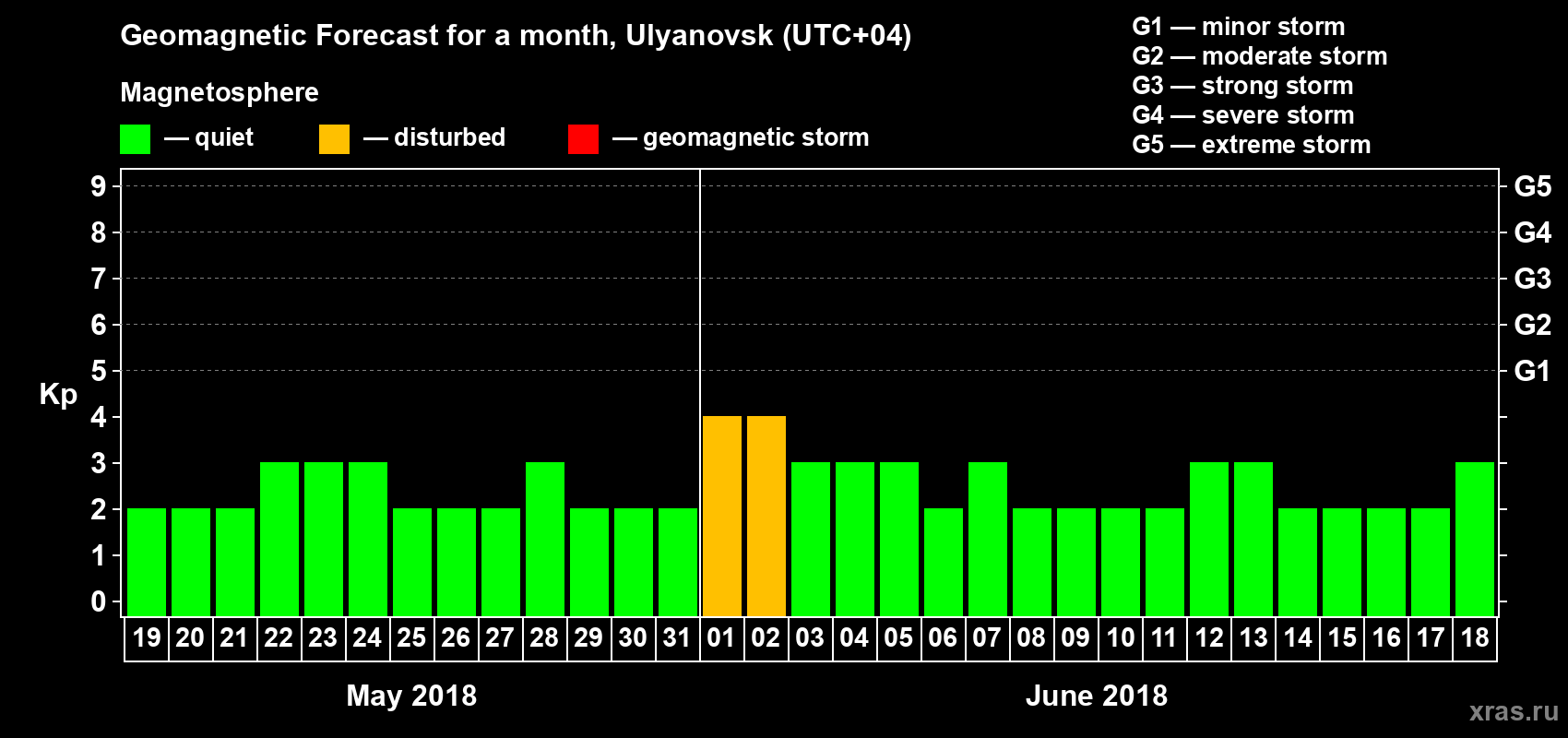
Task: Click the 'G5 — extreme storm' legend text
Action: [1252, 145]
